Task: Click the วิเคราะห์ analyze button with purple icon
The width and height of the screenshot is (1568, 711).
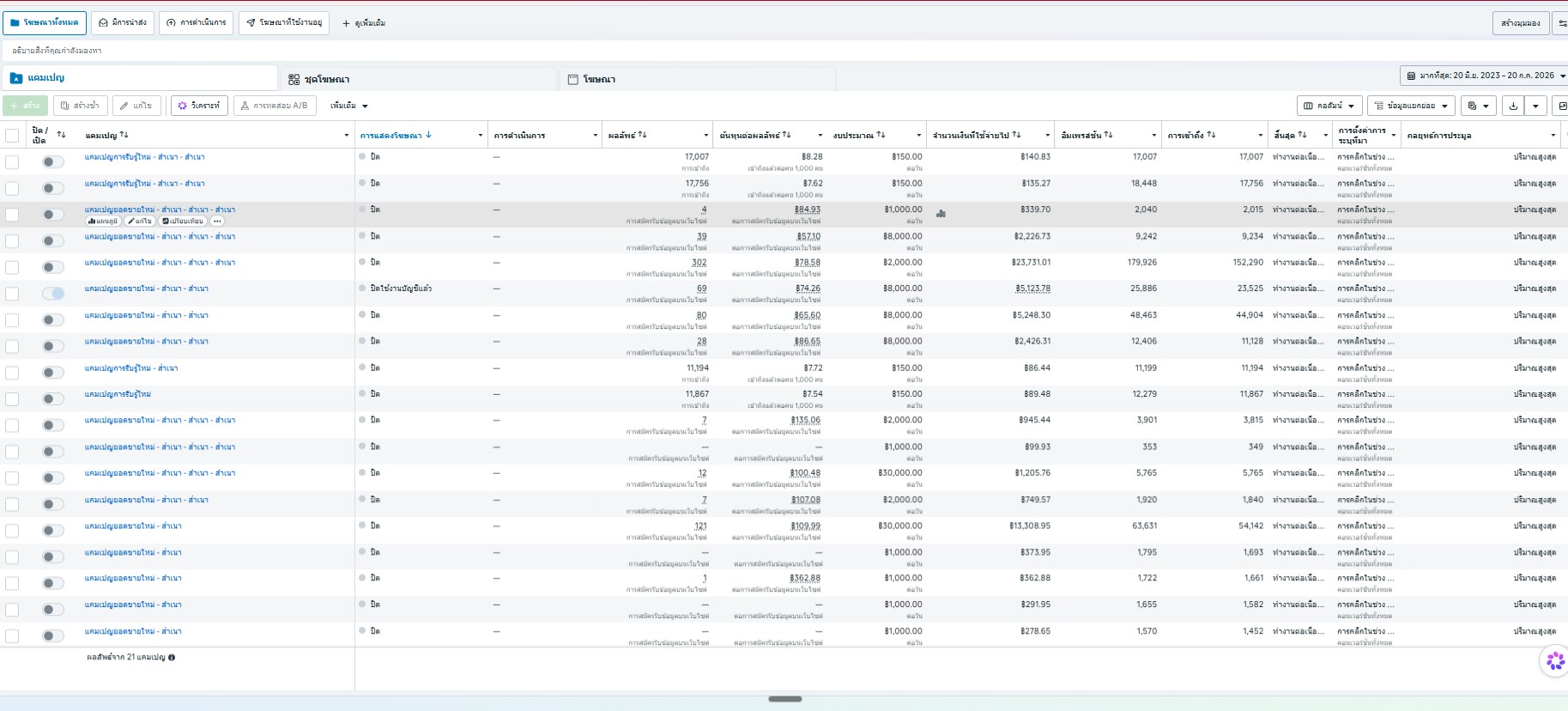Action: click(x=199, y=106)
